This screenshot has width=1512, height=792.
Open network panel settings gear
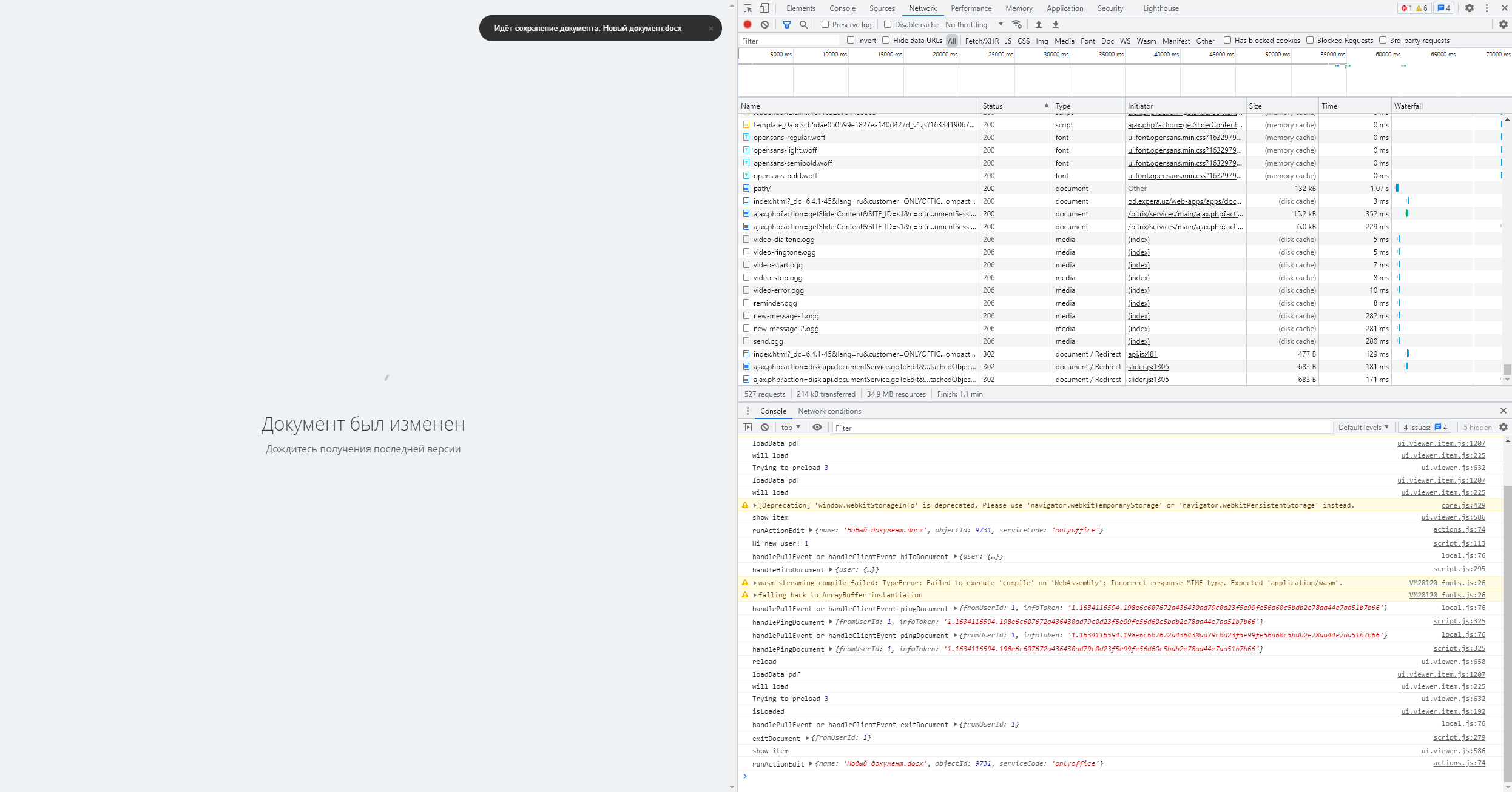pos(1503,24)
